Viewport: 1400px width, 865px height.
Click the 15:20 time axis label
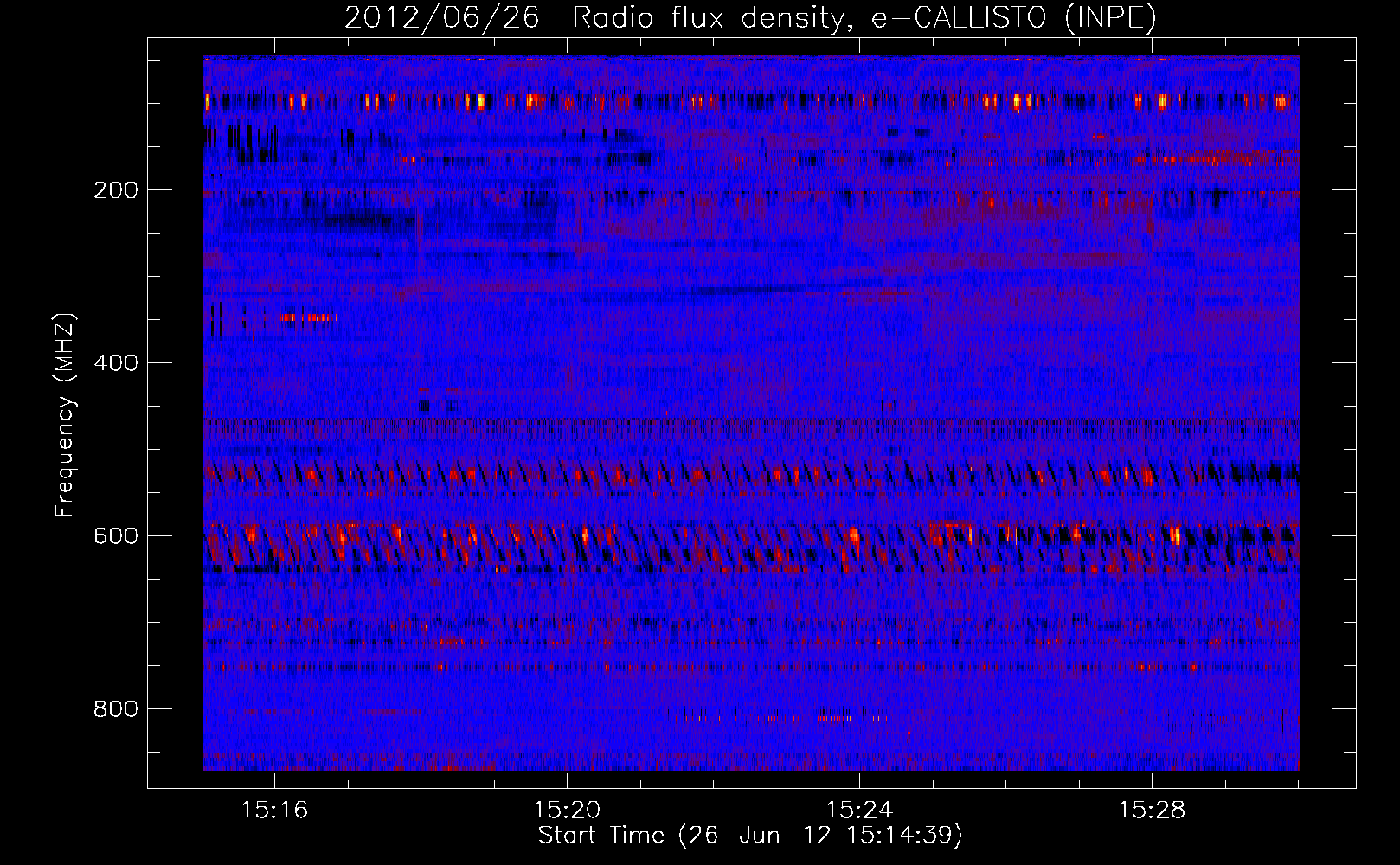click(x=567, y=811)
